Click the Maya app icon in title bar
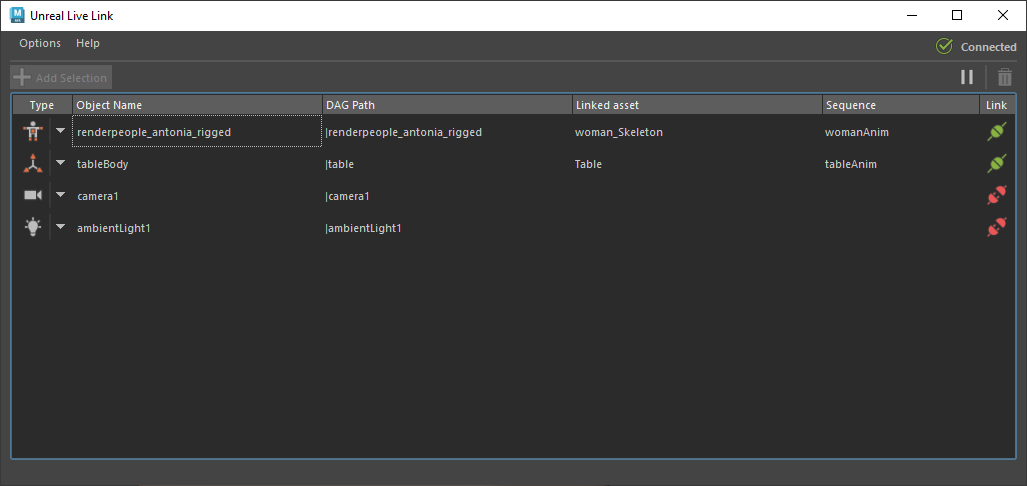The height and width of the screenshot is (486, 1027). click(x=17, y=15)
